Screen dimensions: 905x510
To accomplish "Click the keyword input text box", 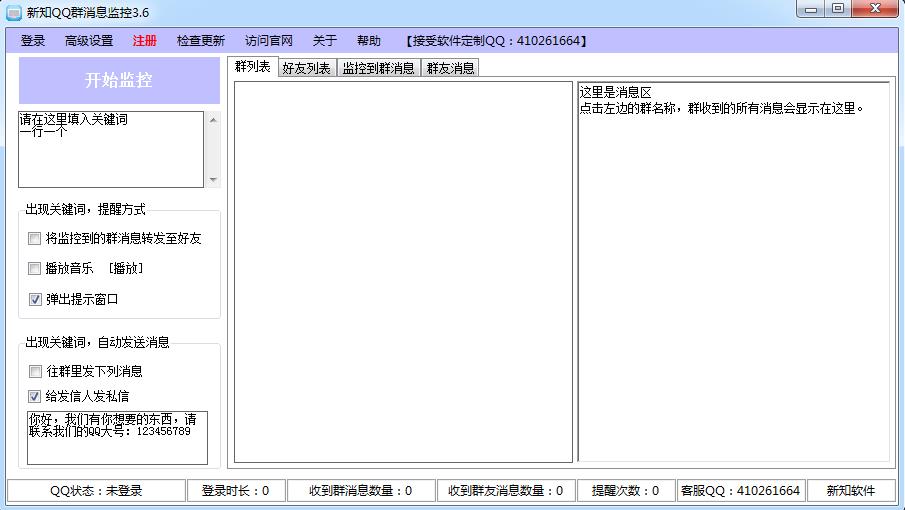I will pos(110,150).
